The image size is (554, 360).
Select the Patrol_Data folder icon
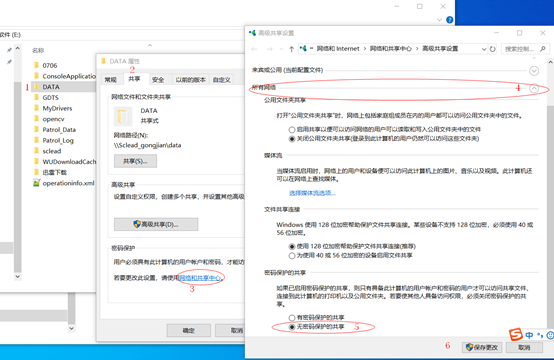click(36, 129)
